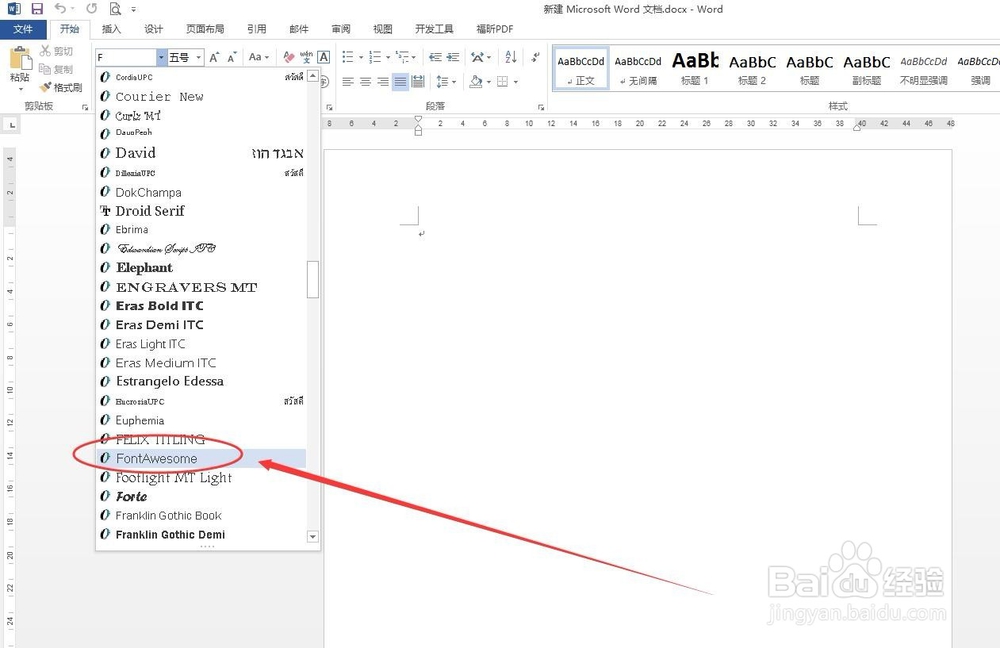
Task: Click the shading paint bucket icon
Action: click(475, 82)
